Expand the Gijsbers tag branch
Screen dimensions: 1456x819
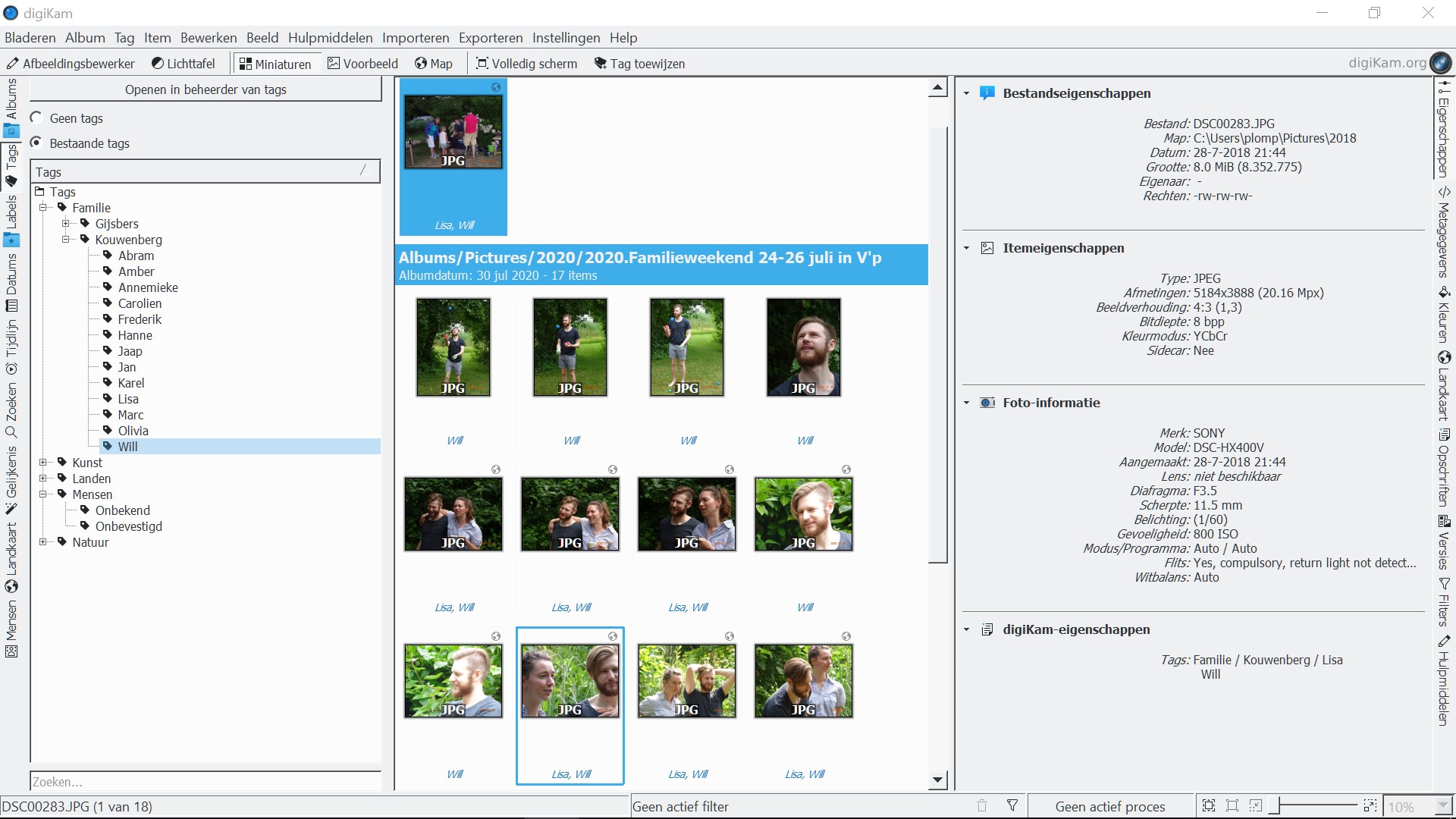(x=66, y=224)
